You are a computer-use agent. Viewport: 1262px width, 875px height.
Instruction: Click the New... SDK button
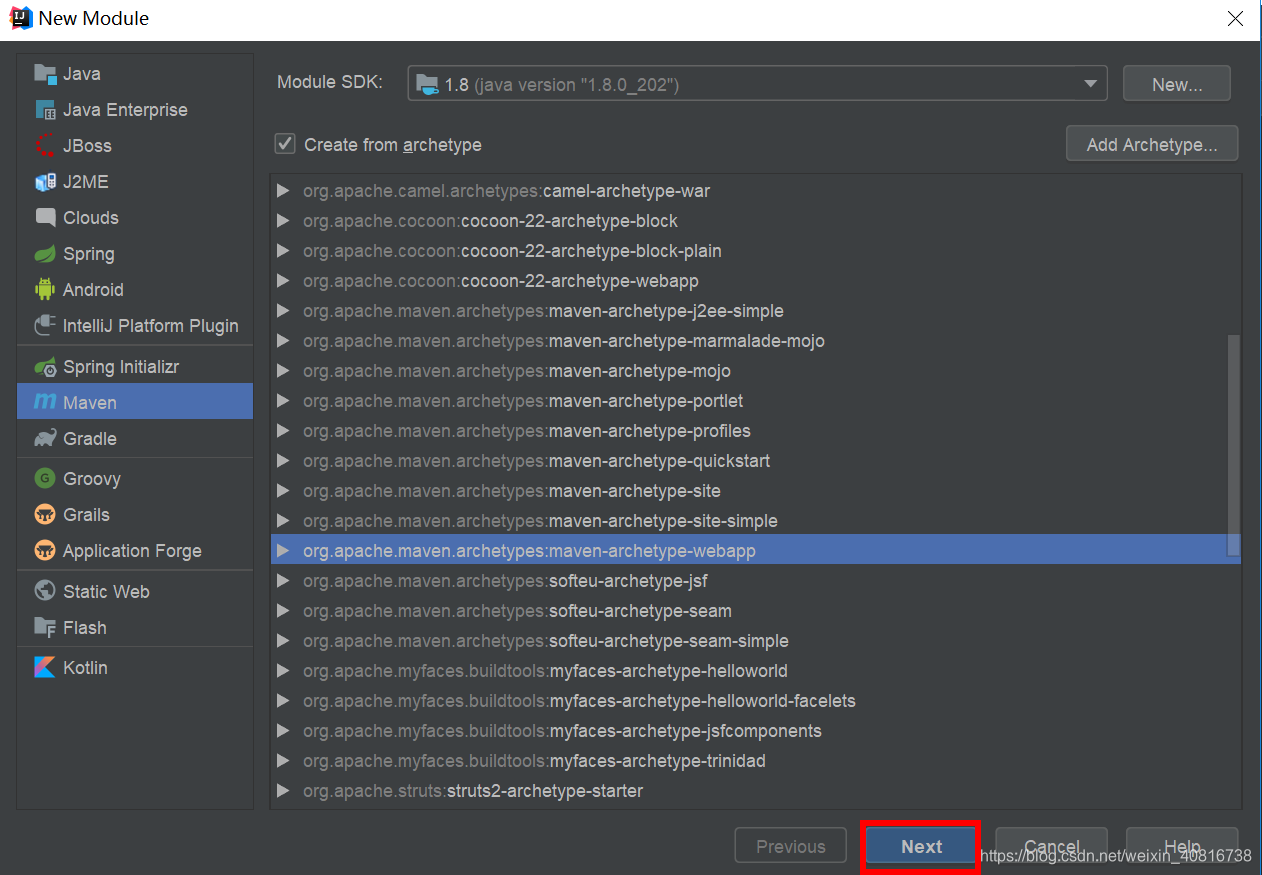(x=1177, y=85)
